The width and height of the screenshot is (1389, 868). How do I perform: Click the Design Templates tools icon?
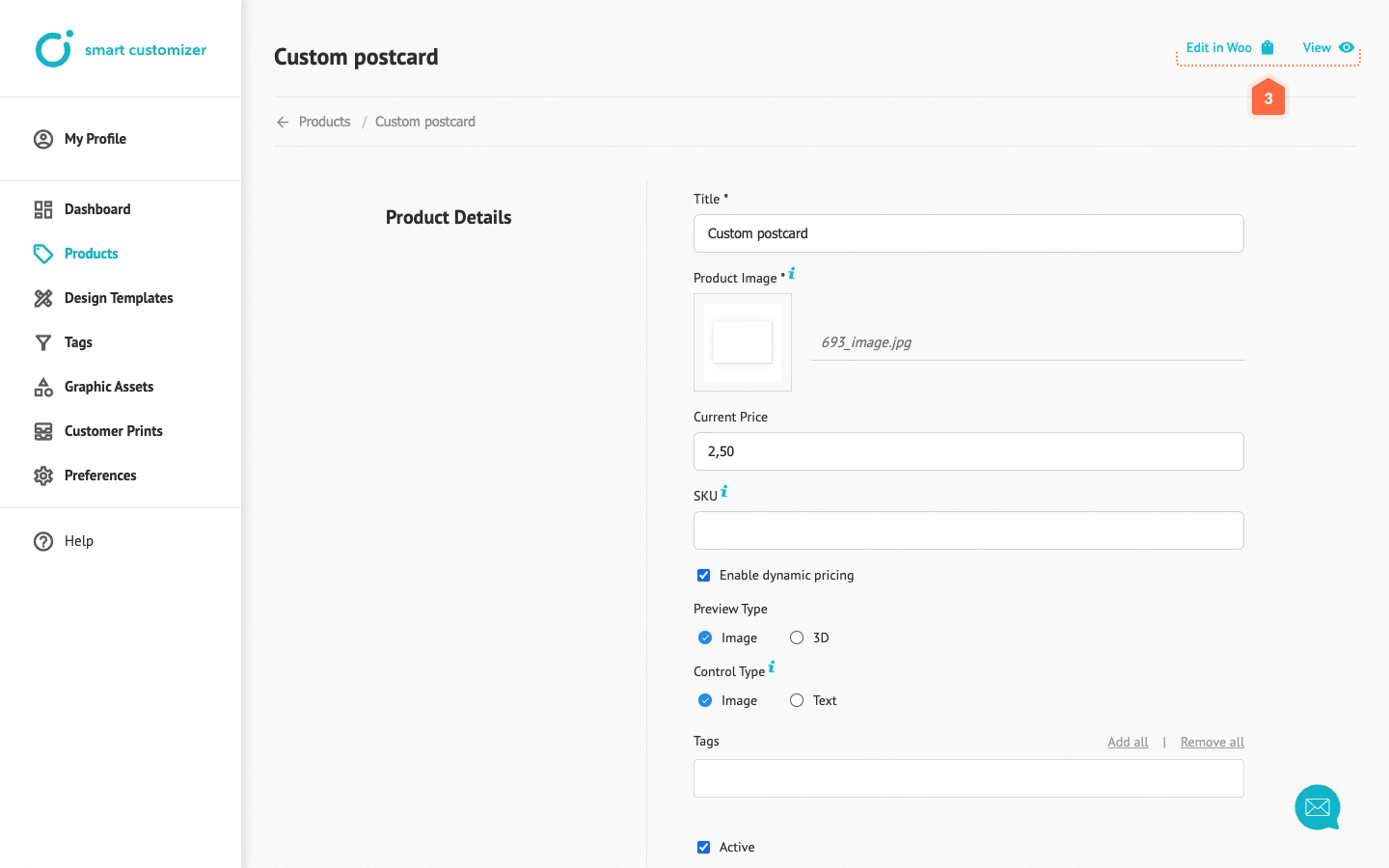pyautogui.click(x=43, y=298)
